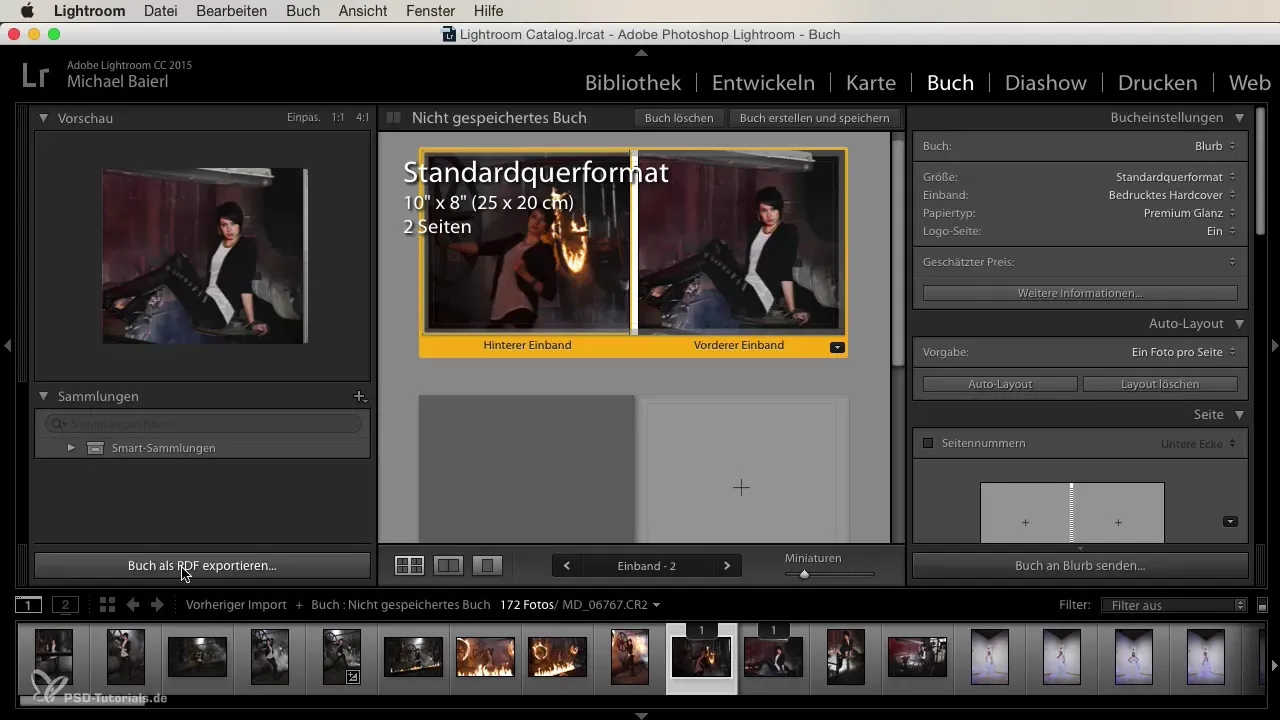
Task: Activate main window display button 1
Action: click(29, 605)
